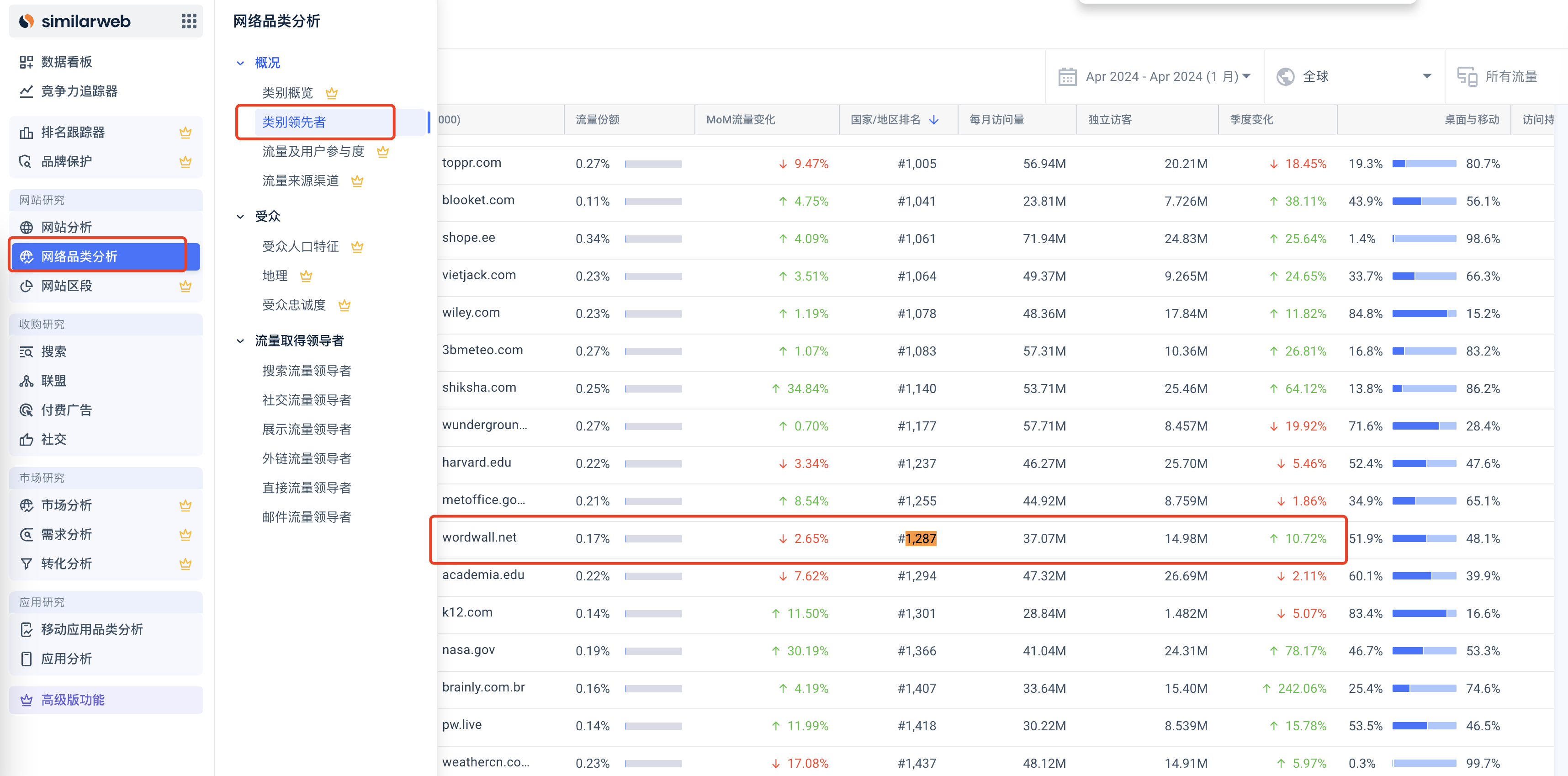Click sort arrow on 国家/地区排名 column
This screenshot has height=776, width=1568.
coord(934,119)
